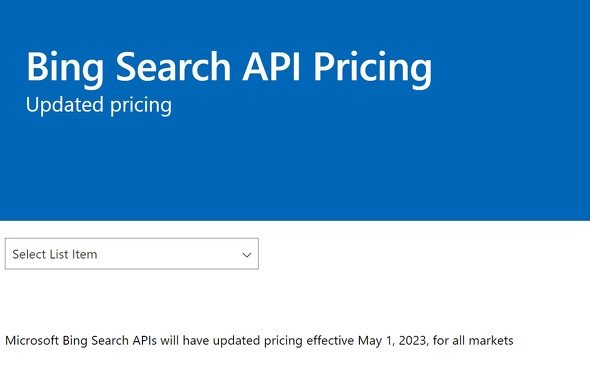Viewport: 590px width, 376px height.
Task: Click 'Microsoft' at the start of the notice
Action: point(32,341)
